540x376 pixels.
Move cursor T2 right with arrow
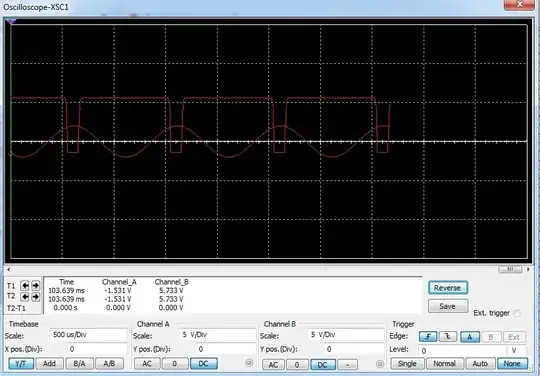35,296
